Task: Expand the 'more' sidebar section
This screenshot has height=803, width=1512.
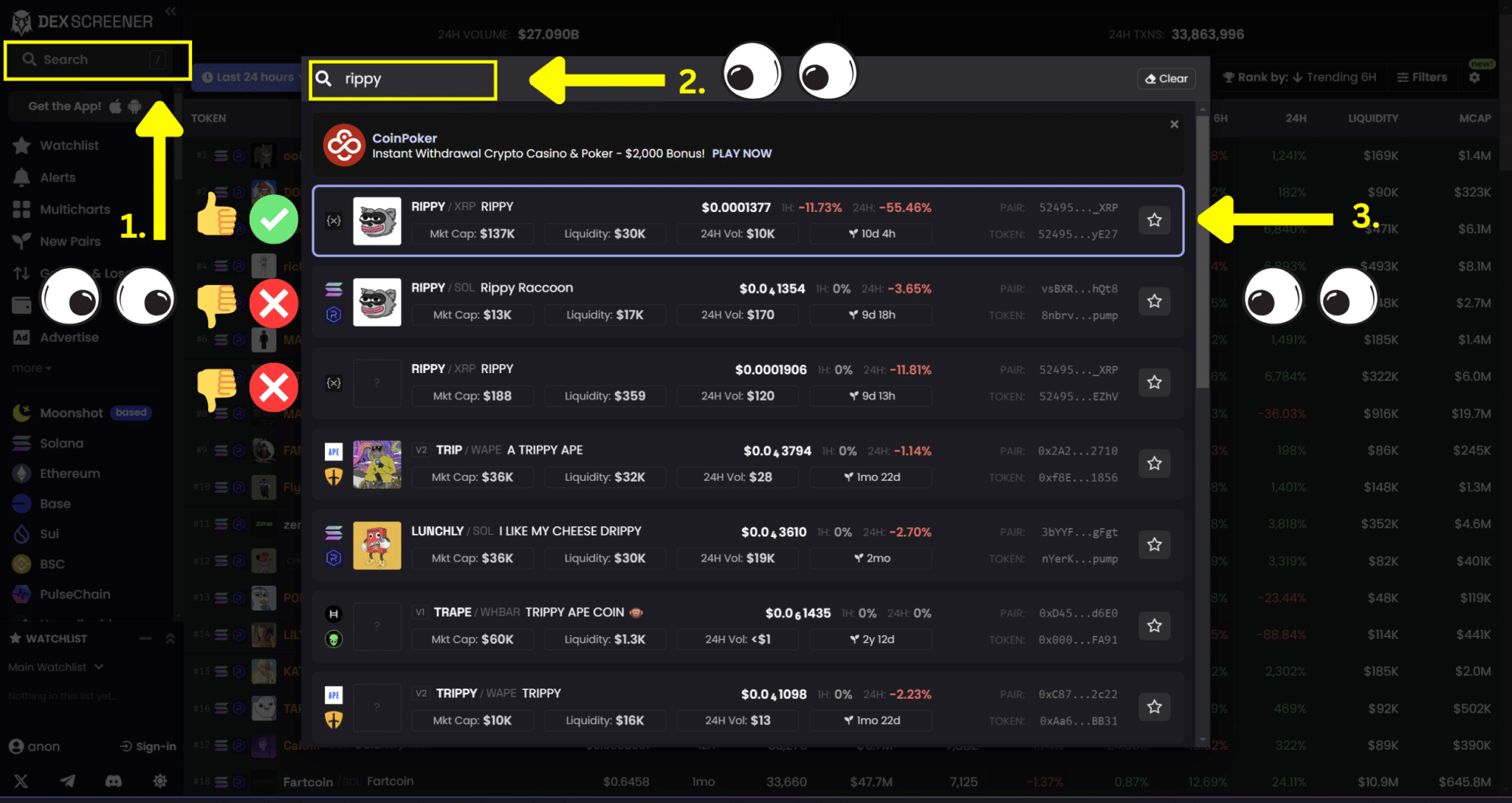Action: click(31, 368)
